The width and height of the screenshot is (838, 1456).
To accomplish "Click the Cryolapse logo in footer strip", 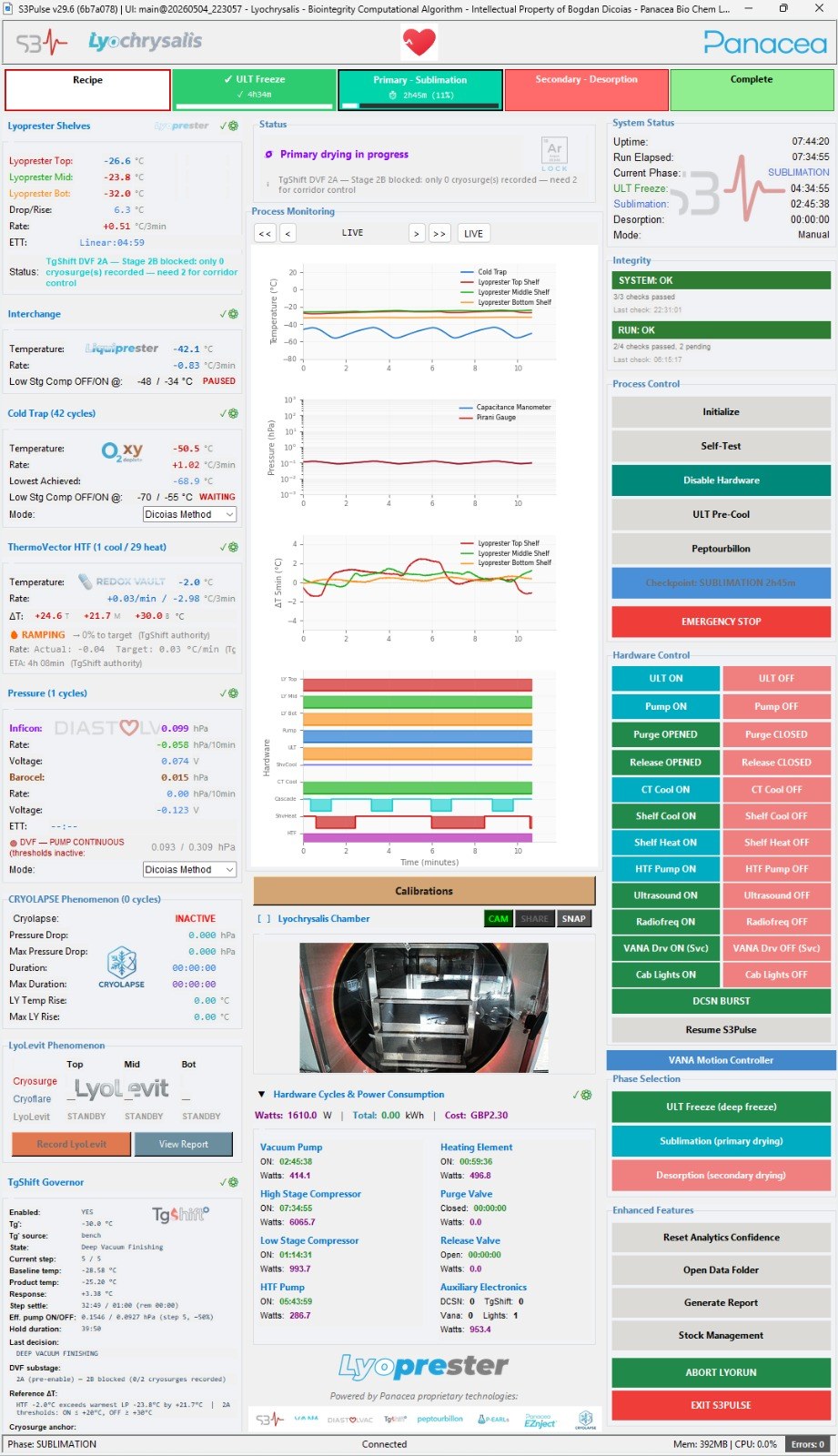I will (x=585, y=1420).
